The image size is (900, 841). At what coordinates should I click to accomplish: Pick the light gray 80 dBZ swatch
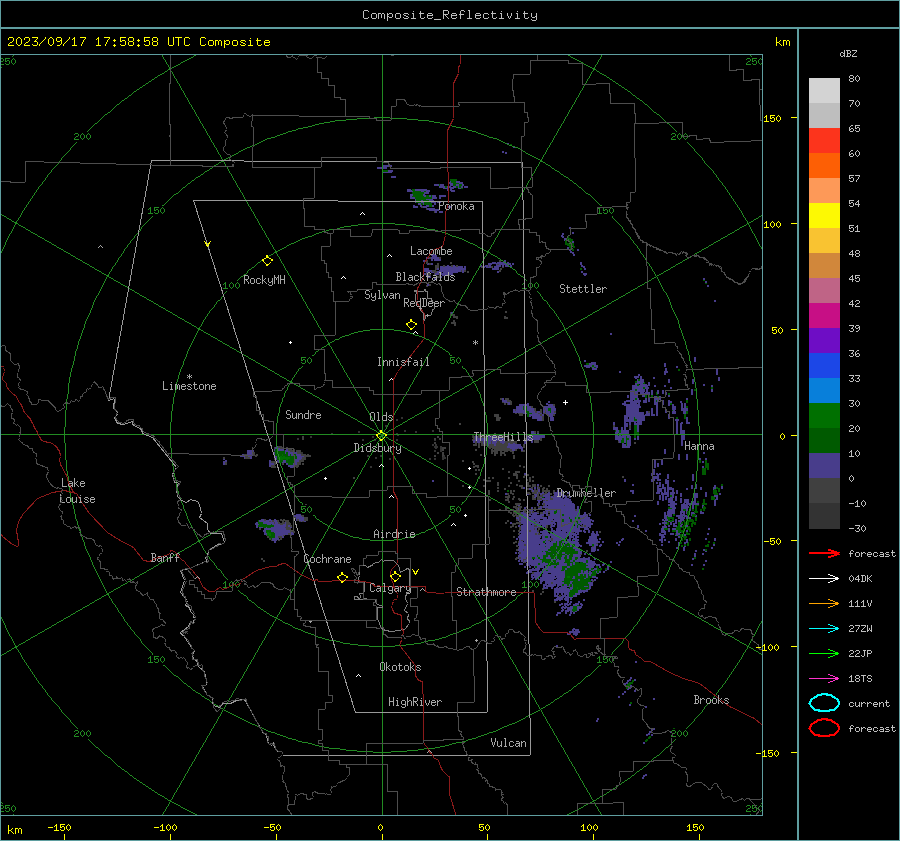824,90
